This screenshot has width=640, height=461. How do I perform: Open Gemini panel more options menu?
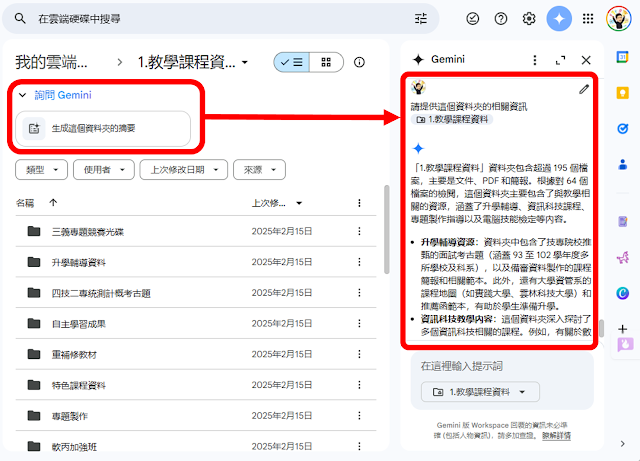pos(535,60)
